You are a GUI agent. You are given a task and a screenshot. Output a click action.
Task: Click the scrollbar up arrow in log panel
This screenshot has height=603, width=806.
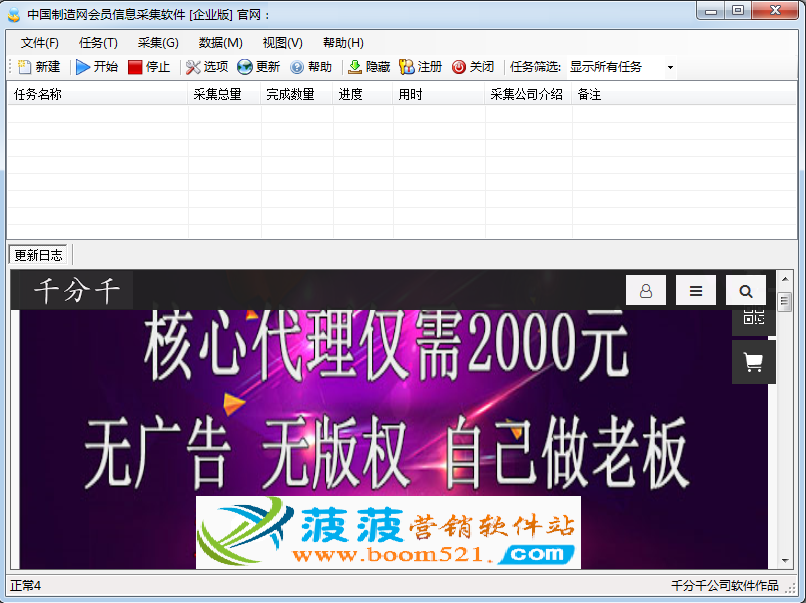[x=785, y=279]
